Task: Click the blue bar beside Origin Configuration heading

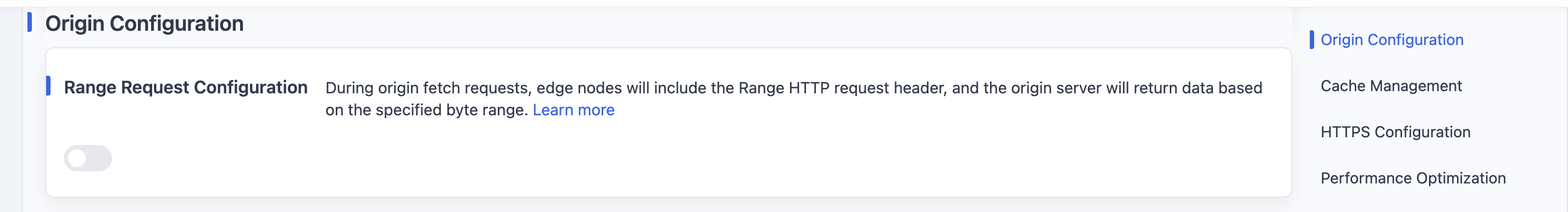Action: pyautogui.click(x=29, y=23)
